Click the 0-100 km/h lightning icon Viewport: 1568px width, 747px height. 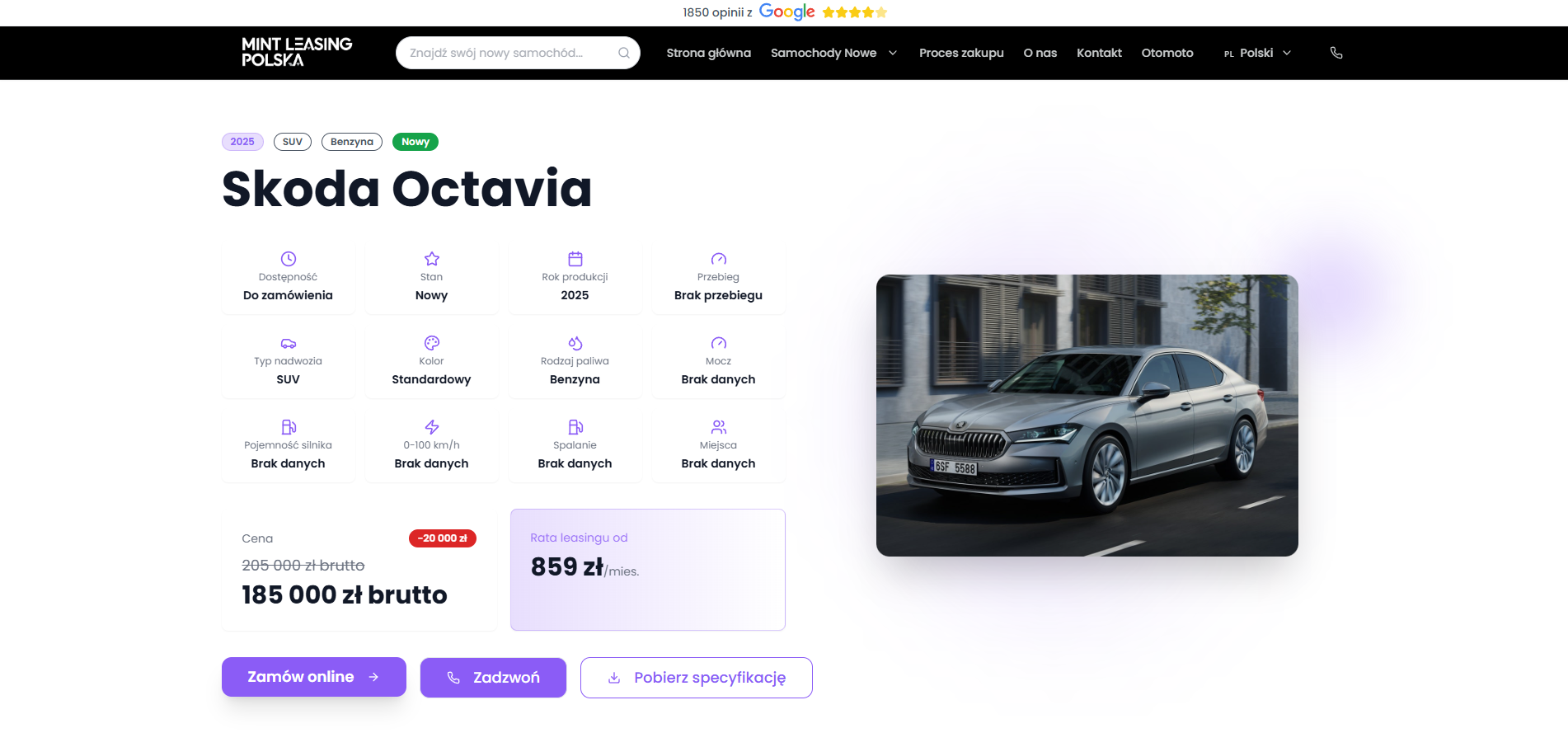click(x=431, y=427)
